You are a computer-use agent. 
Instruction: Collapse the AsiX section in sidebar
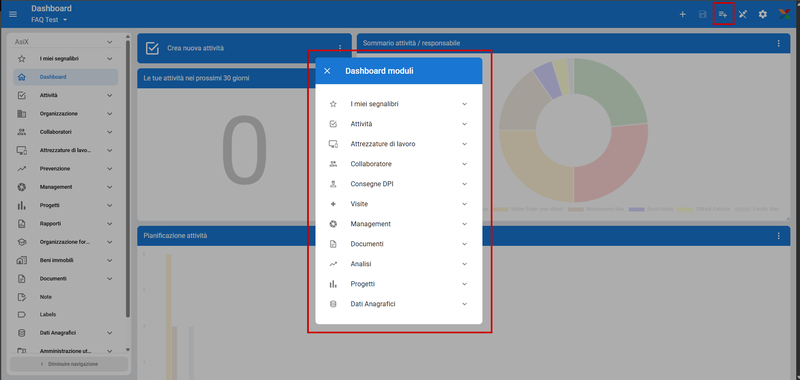pos(109,42)
